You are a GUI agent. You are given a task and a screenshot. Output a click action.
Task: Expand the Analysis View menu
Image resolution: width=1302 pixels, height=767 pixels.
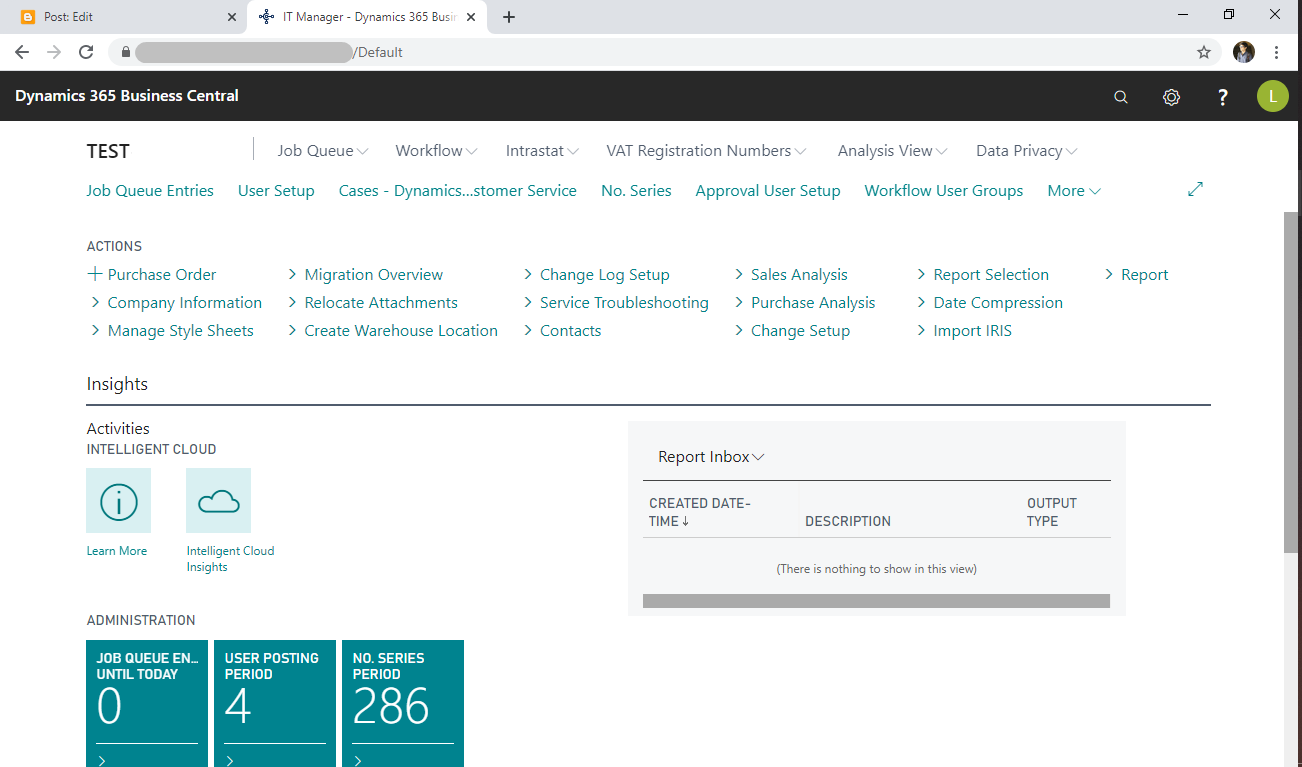(892, 151)
